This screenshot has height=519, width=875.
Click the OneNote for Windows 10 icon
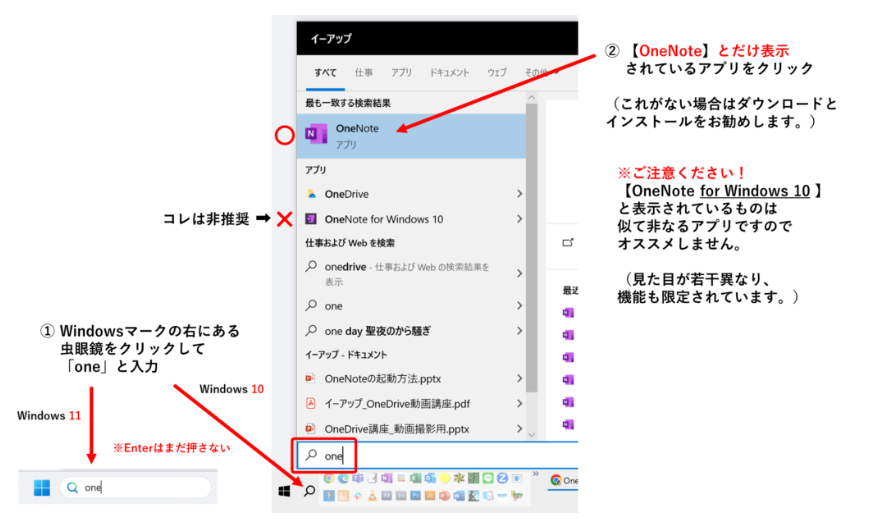(312, 219)
